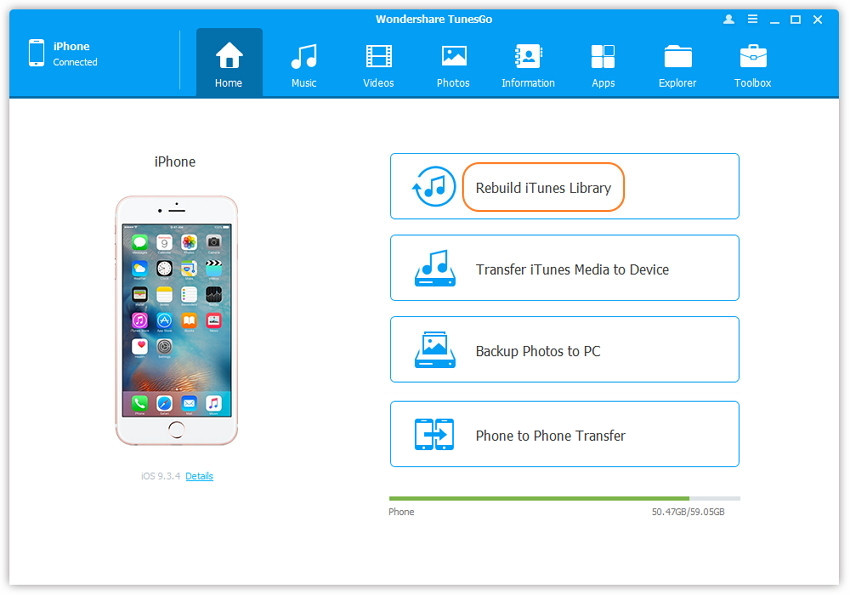Click the Rebuild iTunes Library music icon

pyautogui.click(x=434, y=186)
